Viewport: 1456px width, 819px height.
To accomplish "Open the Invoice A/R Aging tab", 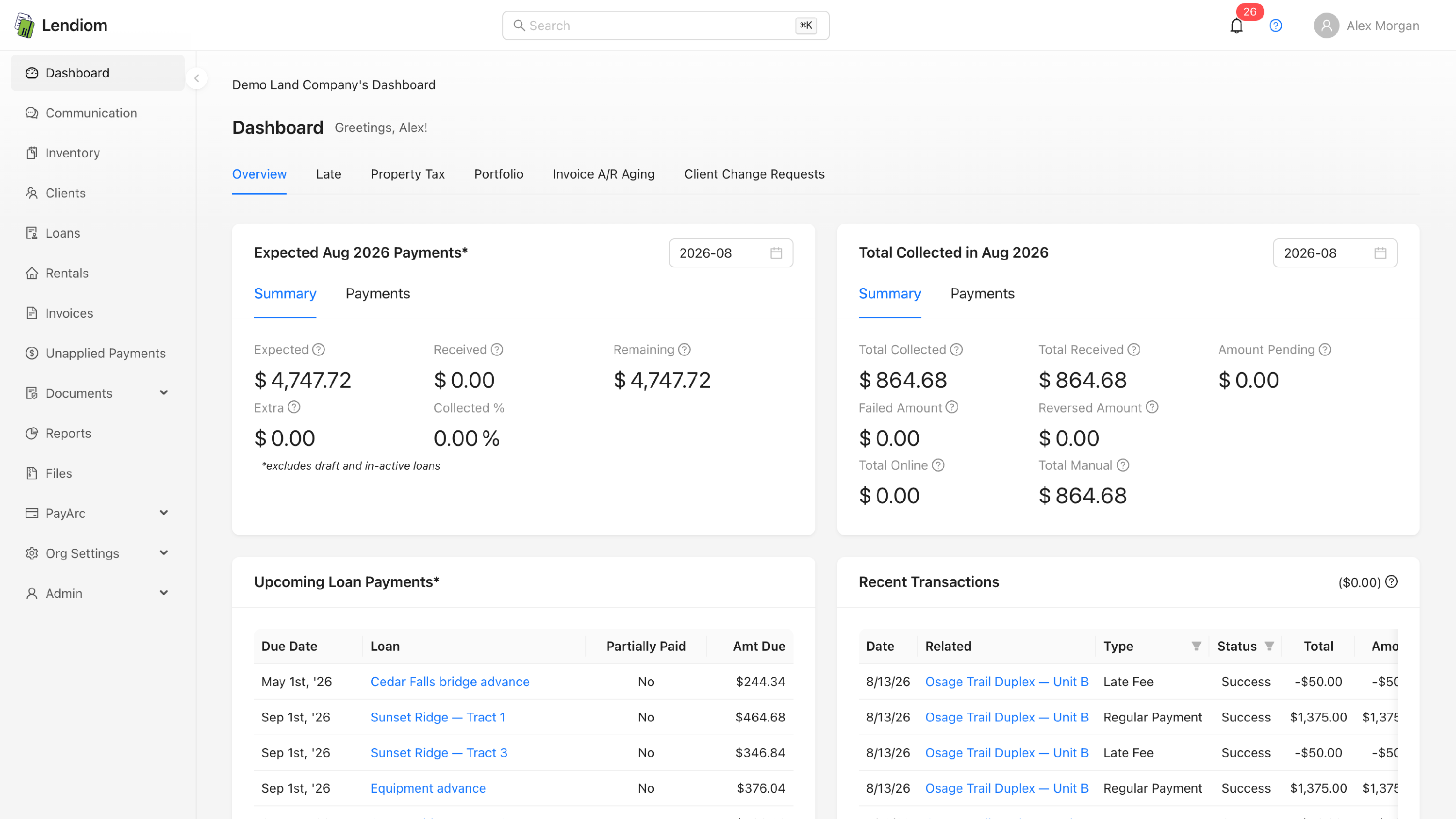I will point(604,174).
